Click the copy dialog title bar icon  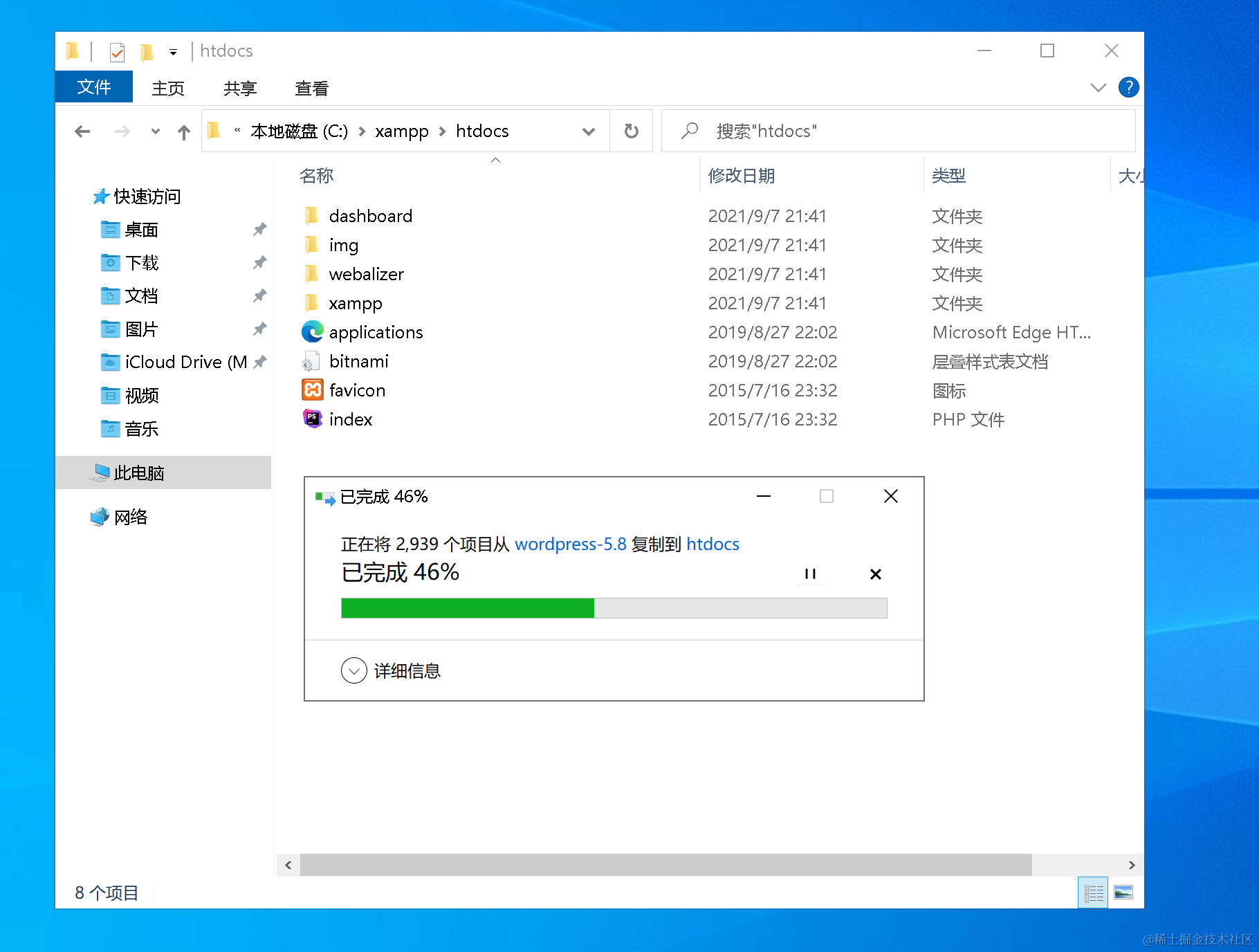(325, 497)
